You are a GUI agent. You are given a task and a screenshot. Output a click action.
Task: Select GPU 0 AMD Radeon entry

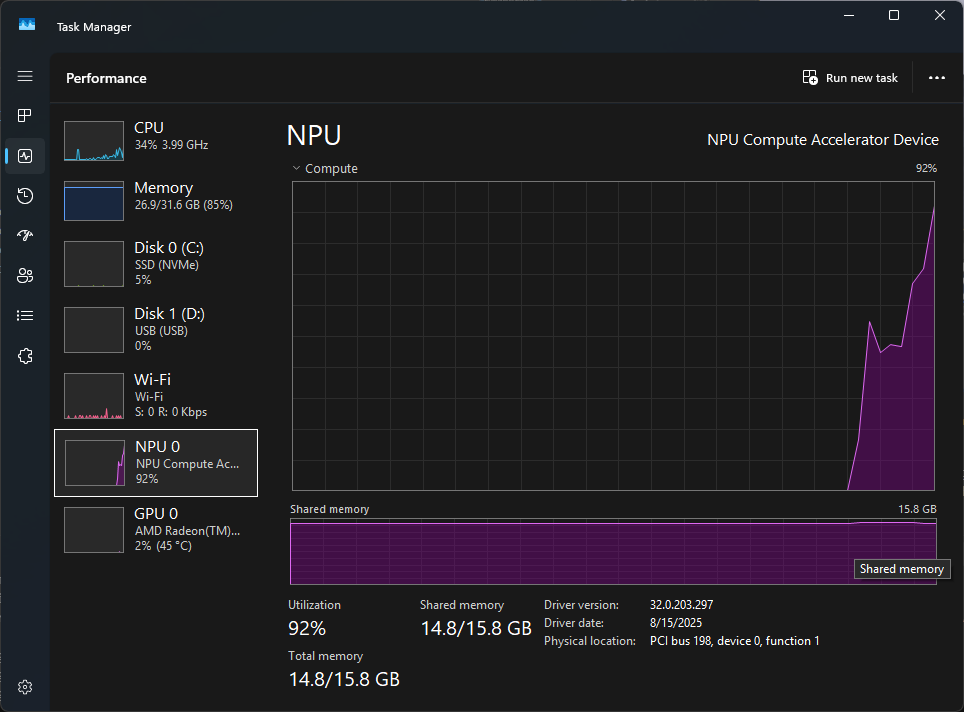click(x=155, y=529)
